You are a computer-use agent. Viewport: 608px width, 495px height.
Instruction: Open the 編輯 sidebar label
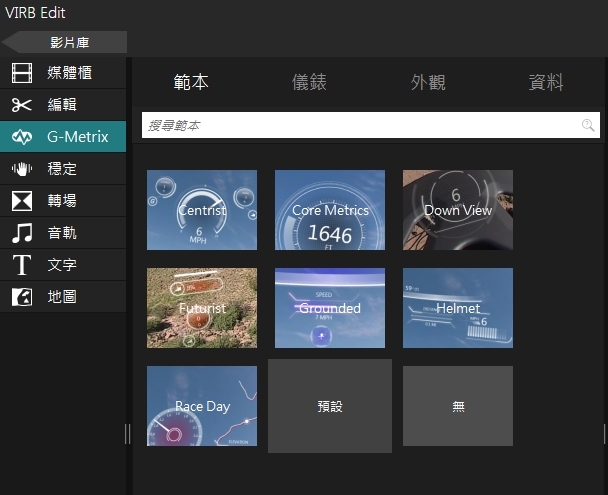[x=62, y=105]
